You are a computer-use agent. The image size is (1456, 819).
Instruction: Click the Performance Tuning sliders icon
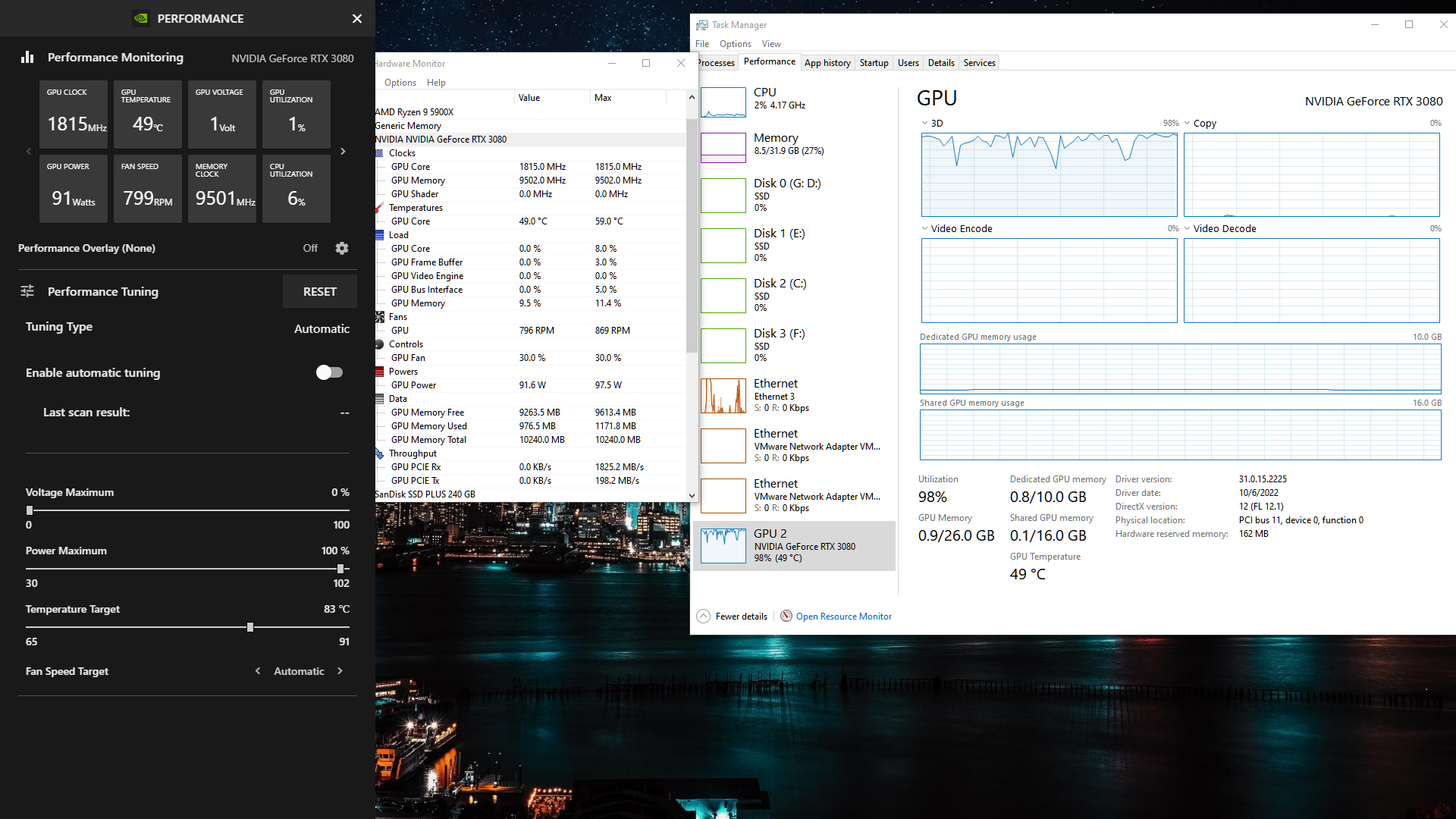tap(27, 291)
